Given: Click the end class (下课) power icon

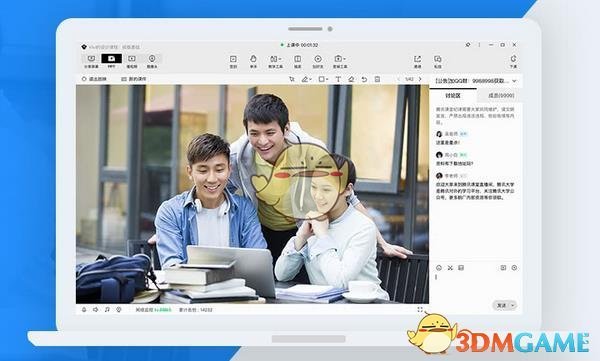Looking at the screenshot, I should coord(514,59).
